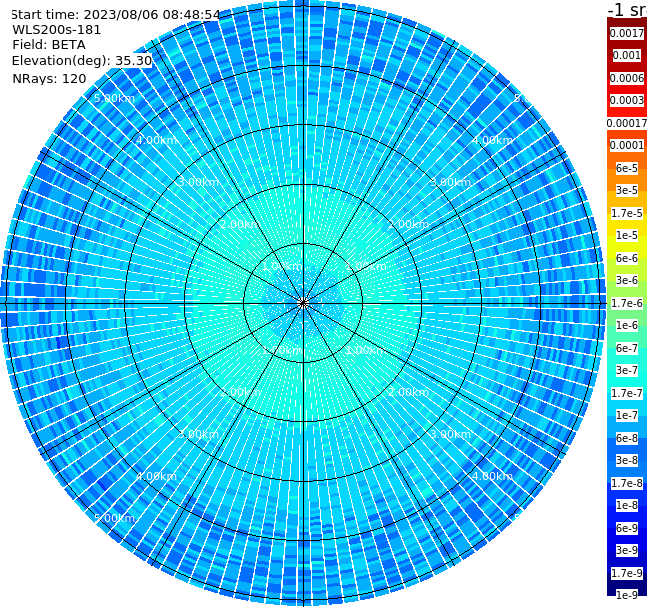Pick the 1e-6 colorbar tick label
Viewport: 647px width, 607px height.
pyautogui.click(x=627, y=325)
